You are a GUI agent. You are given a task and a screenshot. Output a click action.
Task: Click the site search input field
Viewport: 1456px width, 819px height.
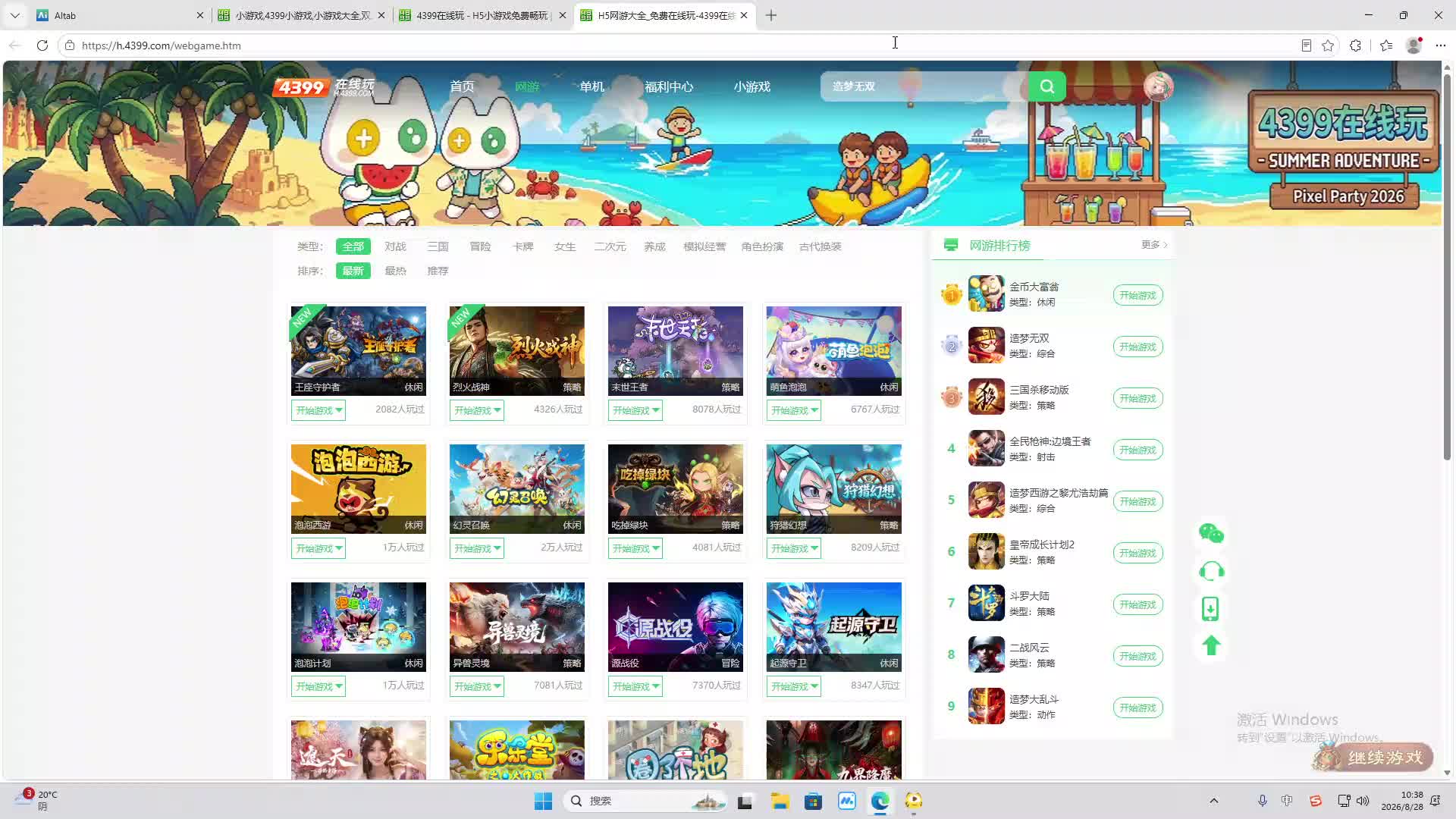coord(924,86)
